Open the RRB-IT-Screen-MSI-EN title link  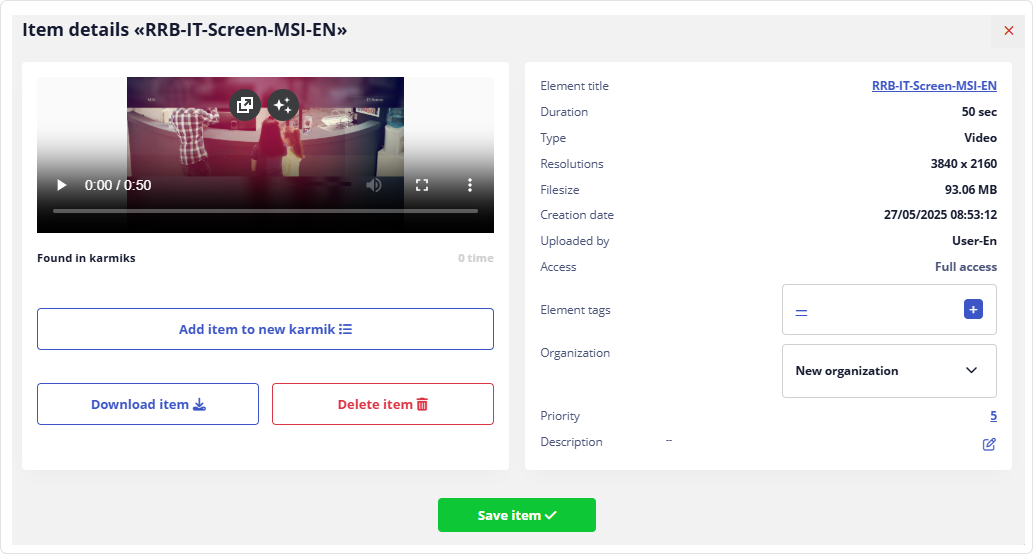(934, 86)
